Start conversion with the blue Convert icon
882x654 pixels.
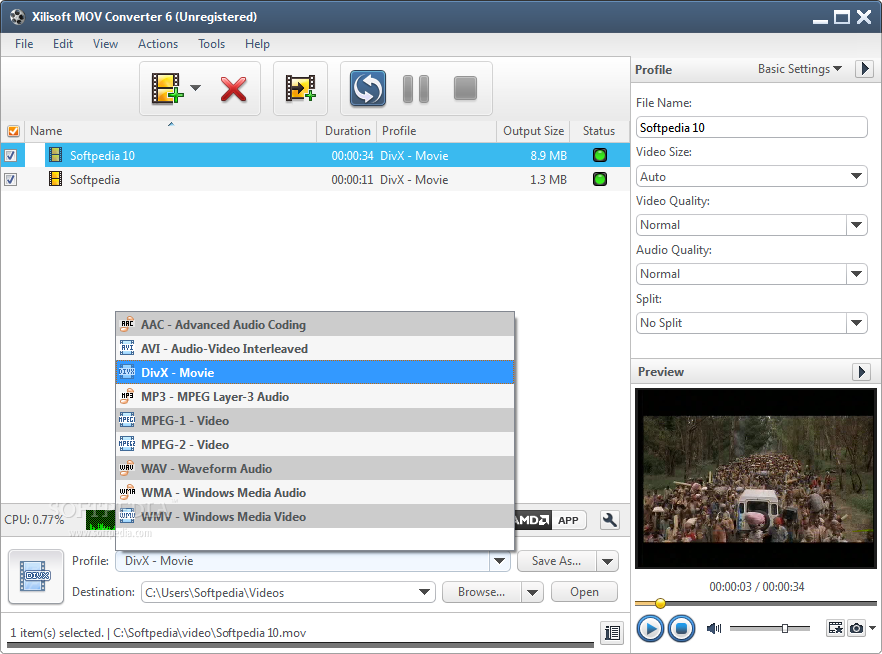(x=367, y=88)
